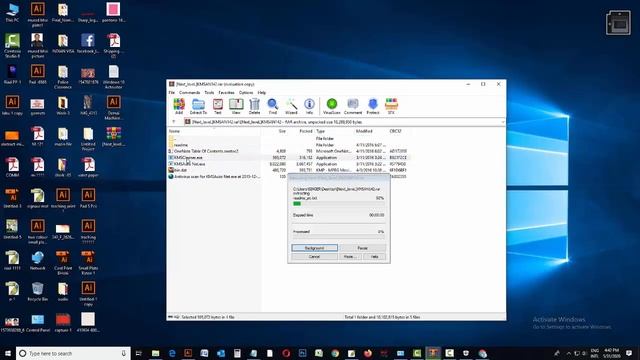Click the Extract To toolbar icon
640x360 pixels.
(x=198, y=106)
